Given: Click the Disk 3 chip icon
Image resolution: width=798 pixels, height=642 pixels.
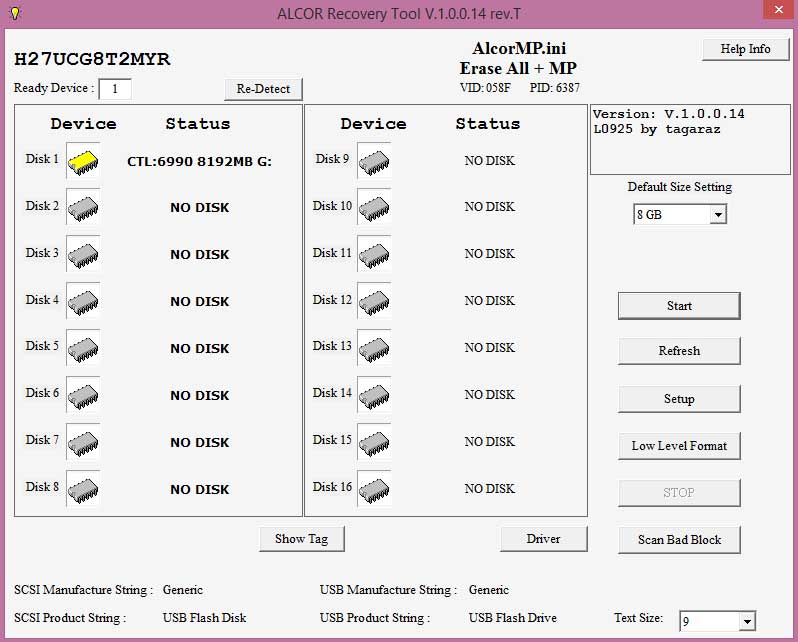Looking at the screenshot, I should (83, 255).
